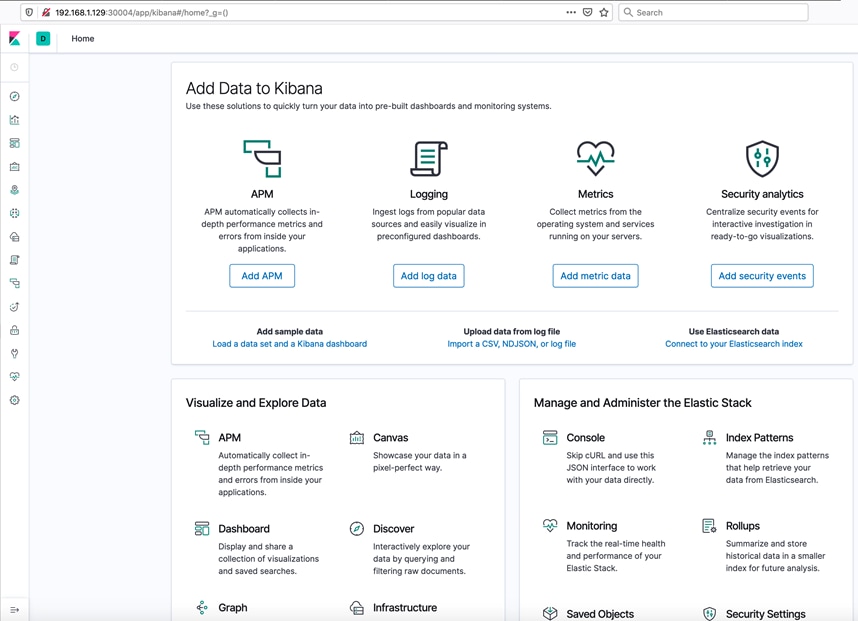Open Stack Monitoring heartbeat icon in sidebar
This screenshot has height=621, width=858.
[15, 377]
